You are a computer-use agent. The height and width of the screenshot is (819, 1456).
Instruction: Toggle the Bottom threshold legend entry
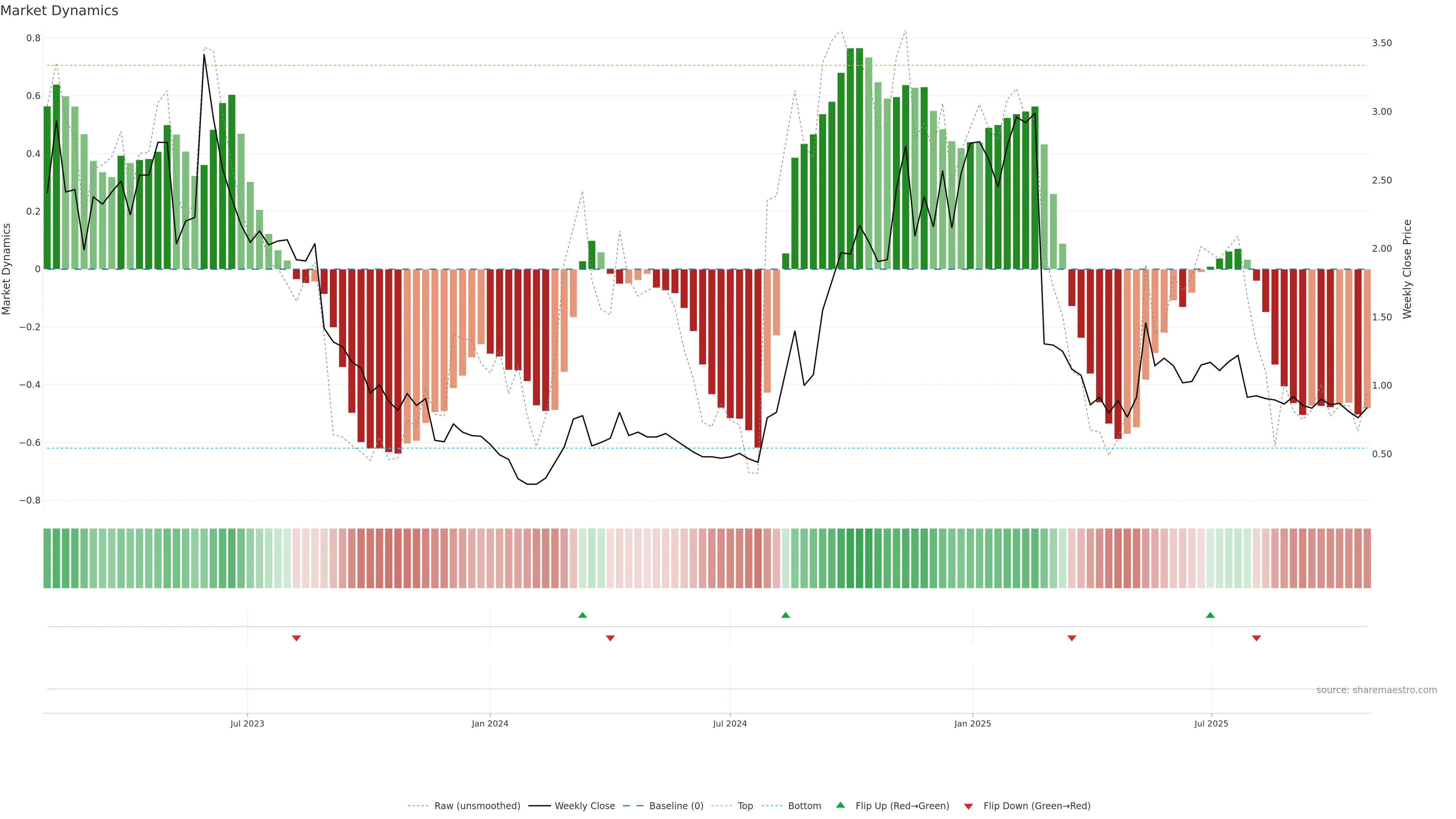point(804,806)
